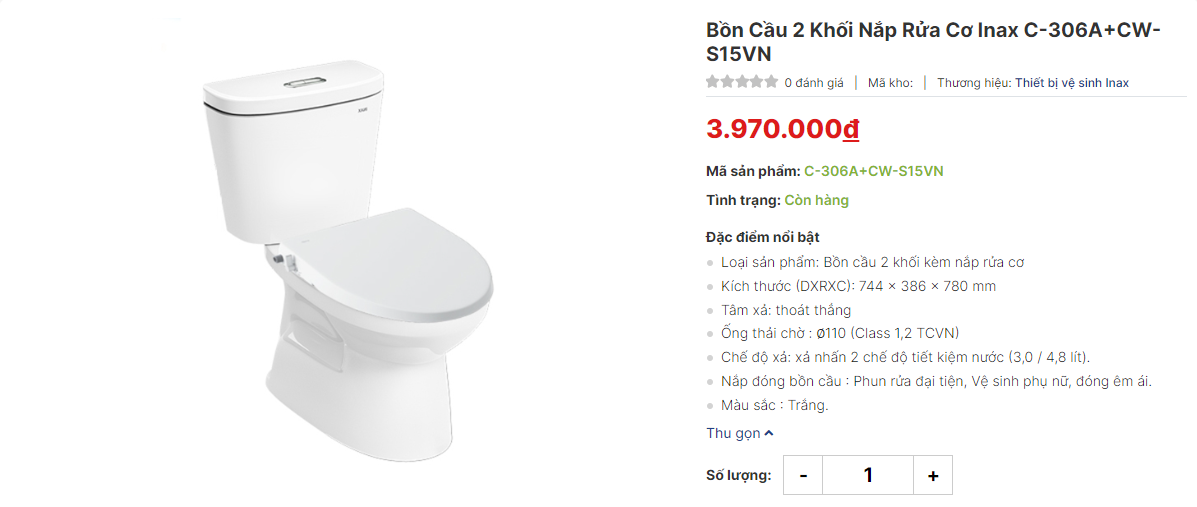Click the quantity input field
This screenshot has width=1197, height=507.
coord(868,475)
